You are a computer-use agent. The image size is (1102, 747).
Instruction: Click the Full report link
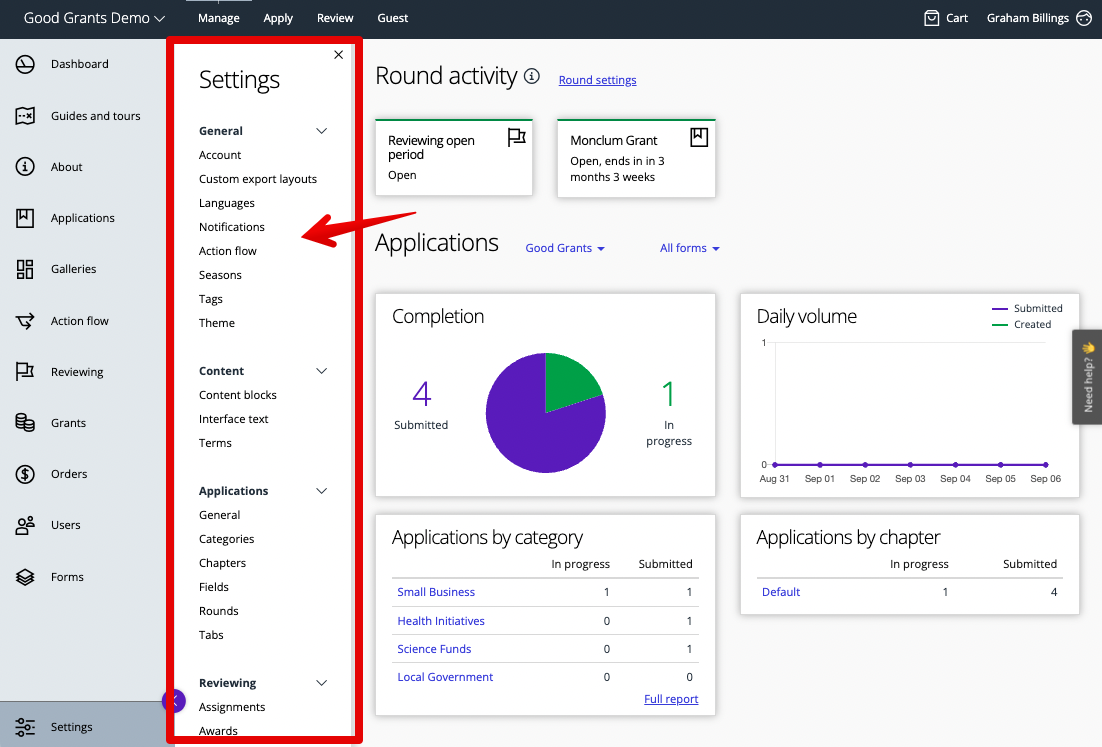point(671,699)
